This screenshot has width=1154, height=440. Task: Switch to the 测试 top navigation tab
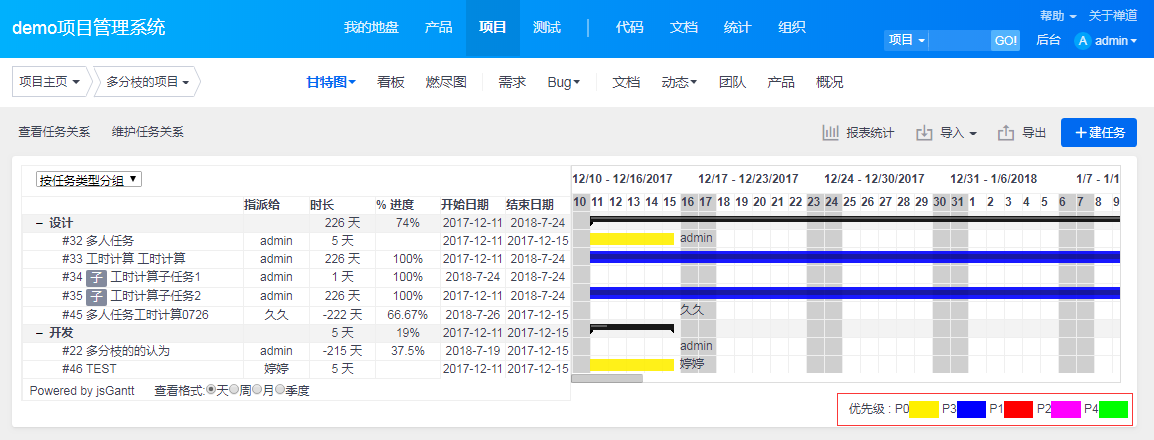546,28
